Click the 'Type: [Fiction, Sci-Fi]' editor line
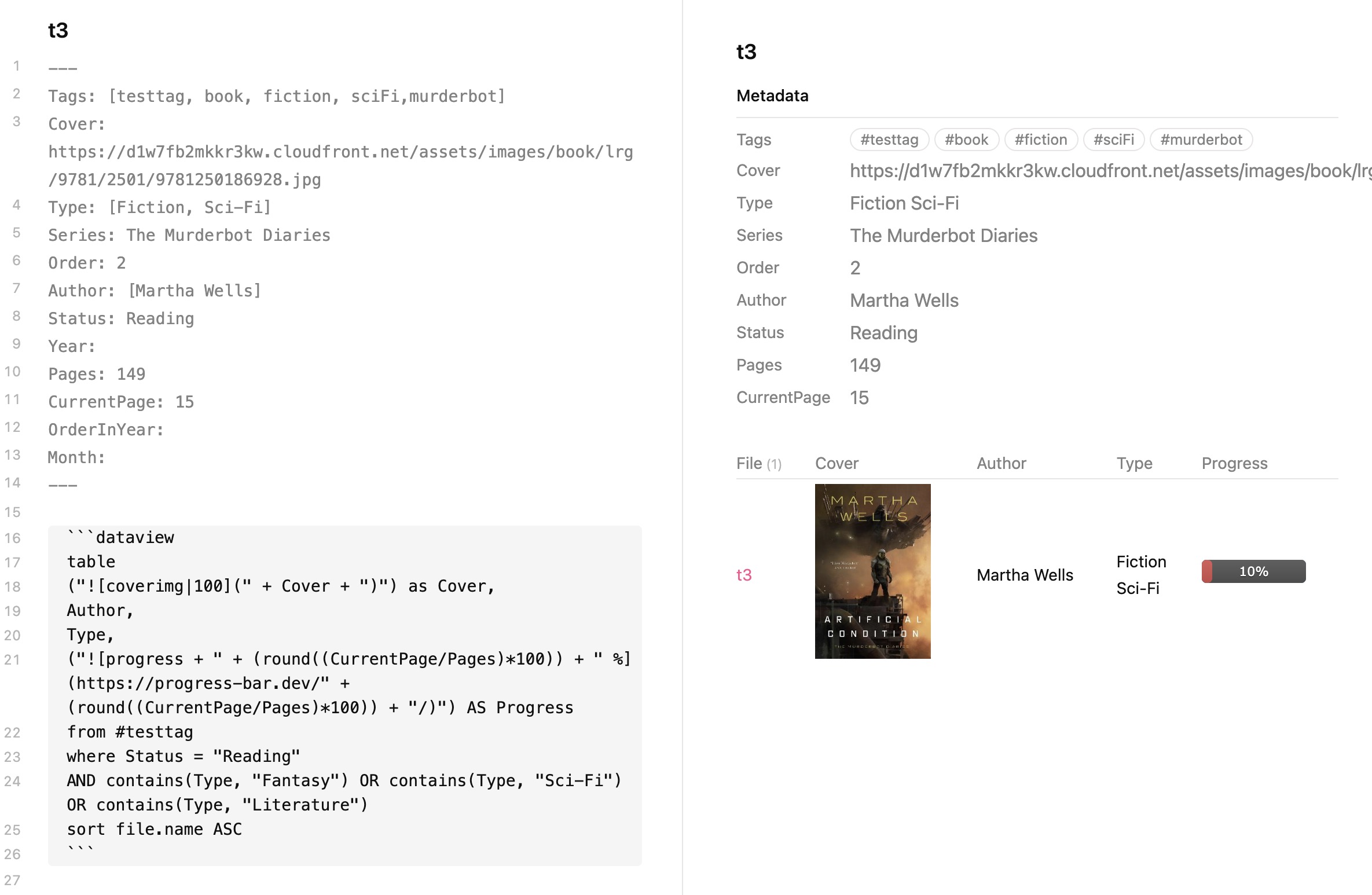 click(x=160, y=207)
